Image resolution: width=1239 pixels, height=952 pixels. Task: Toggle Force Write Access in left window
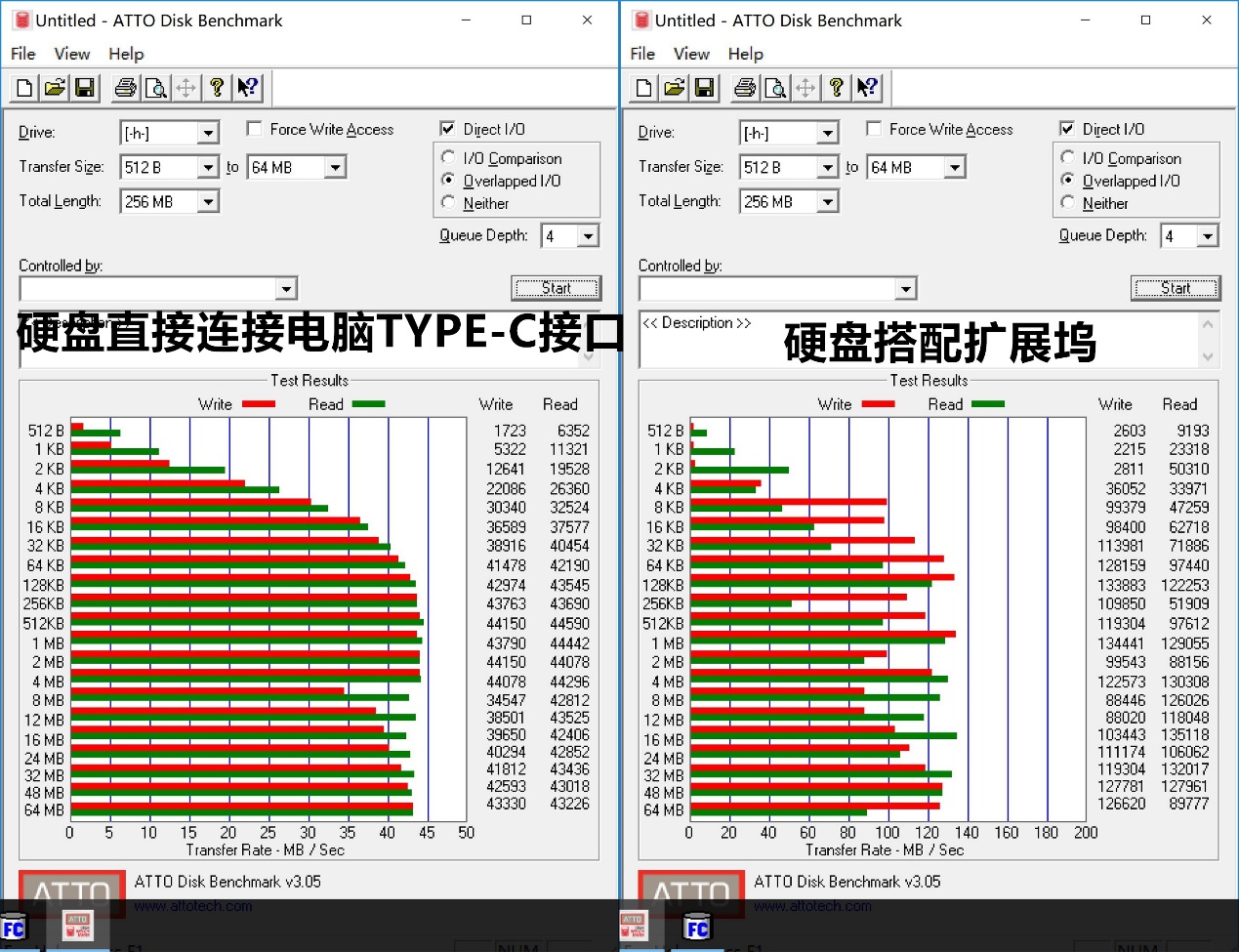254,129
